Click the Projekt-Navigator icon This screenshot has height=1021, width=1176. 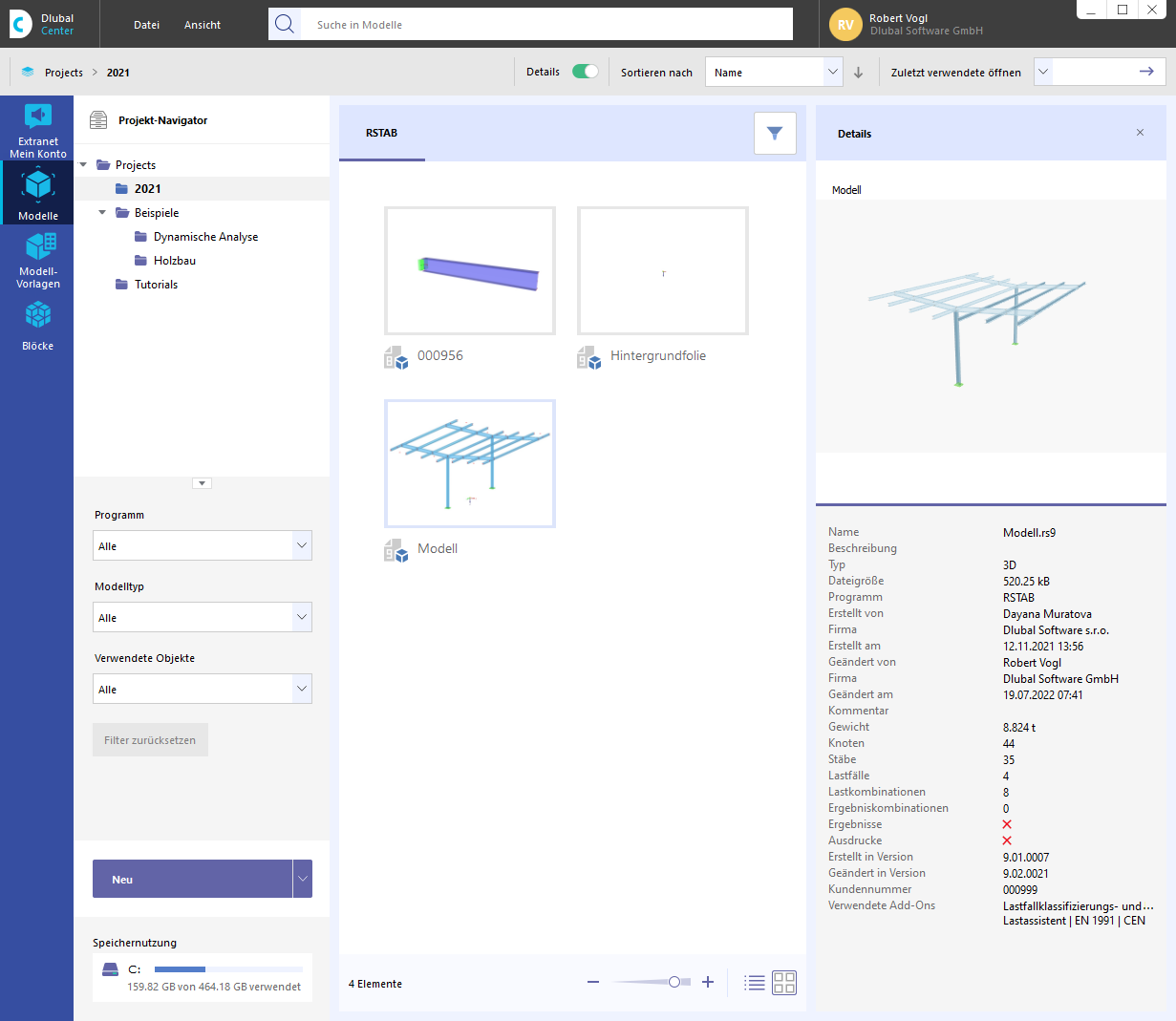(98, 120)
